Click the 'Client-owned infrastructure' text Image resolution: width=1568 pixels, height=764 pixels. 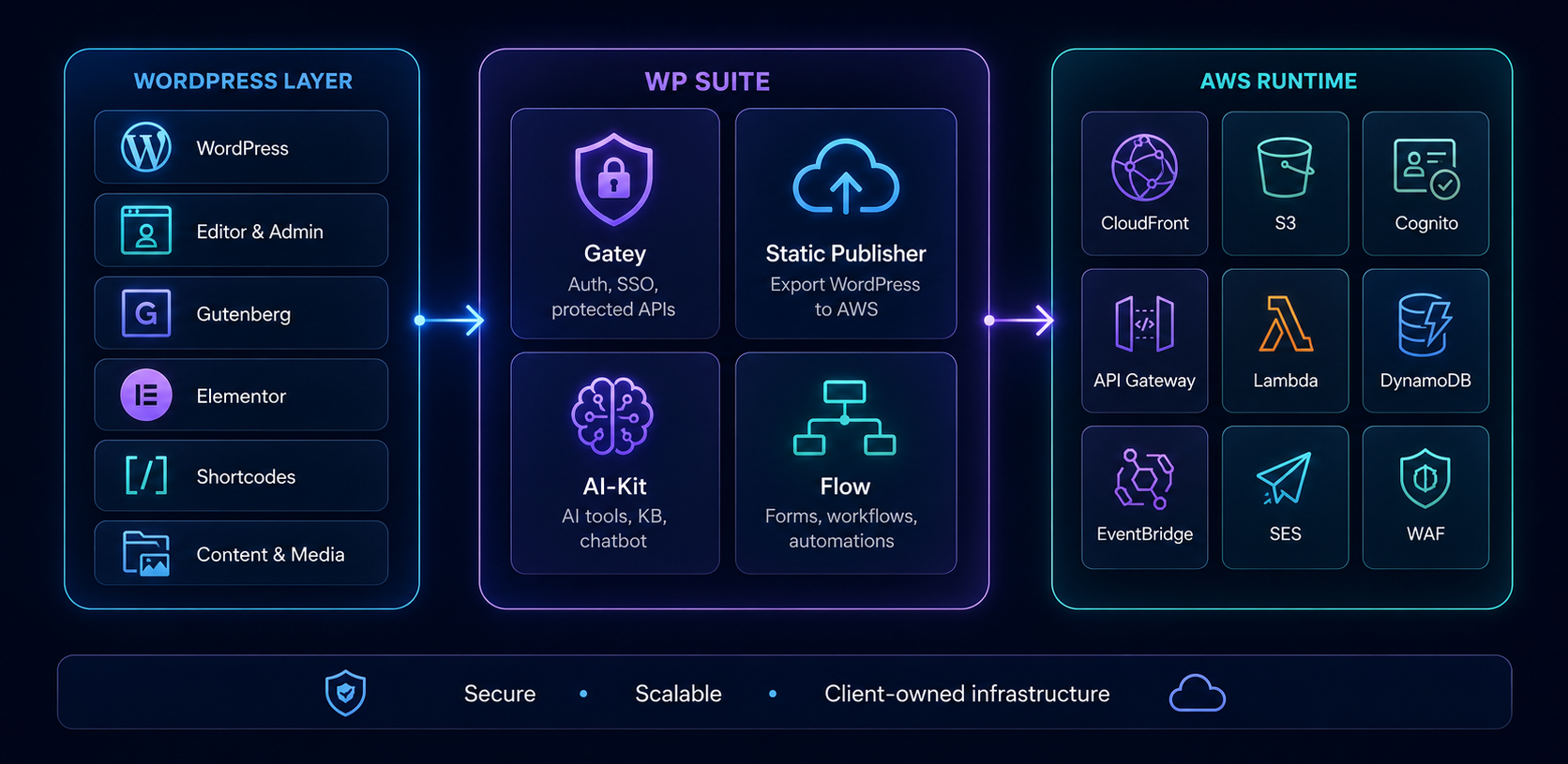(x=967, y=694)
